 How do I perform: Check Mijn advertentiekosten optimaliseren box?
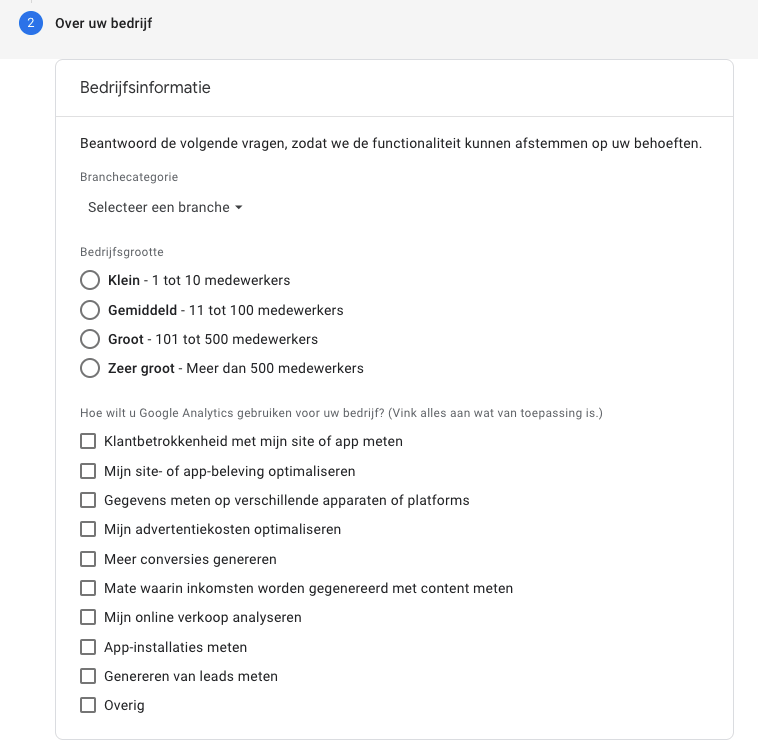point(88,529)
